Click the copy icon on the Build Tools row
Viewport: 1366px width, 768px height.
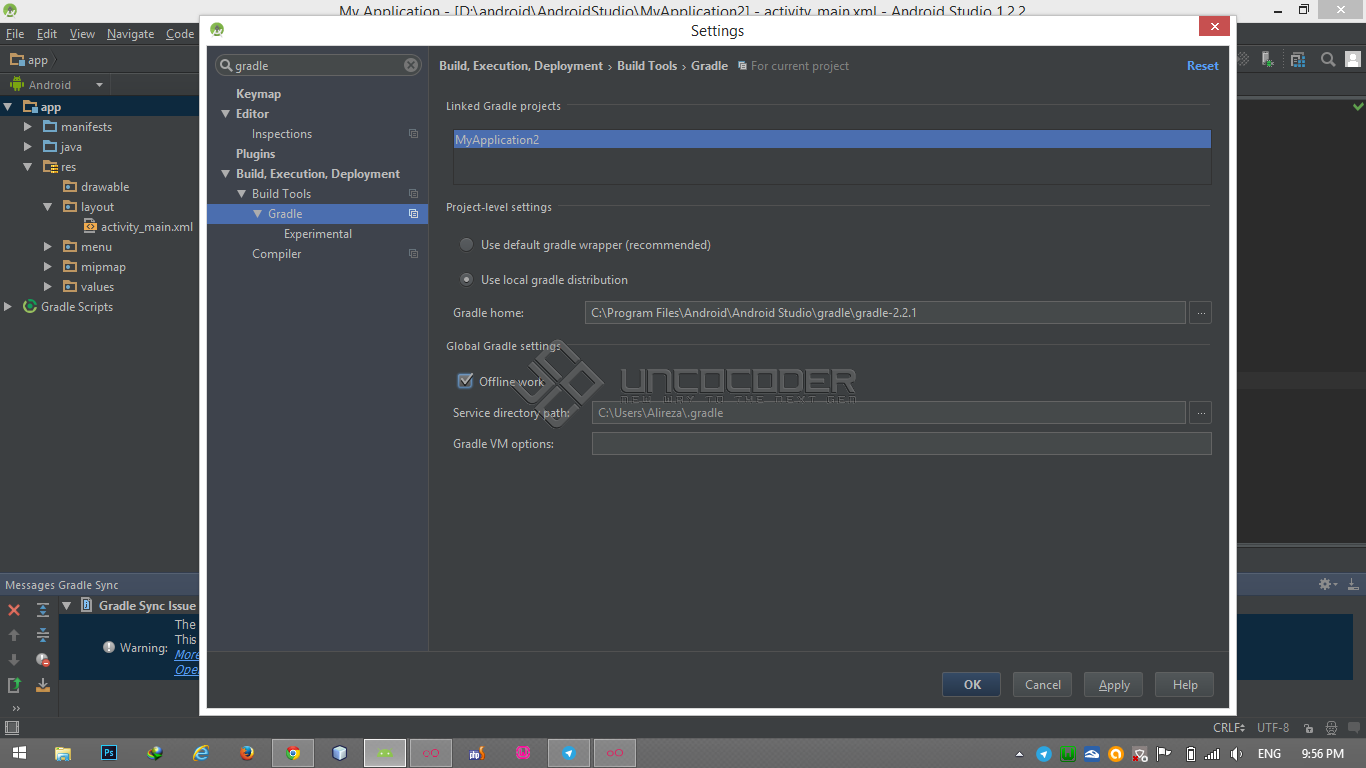413,194
